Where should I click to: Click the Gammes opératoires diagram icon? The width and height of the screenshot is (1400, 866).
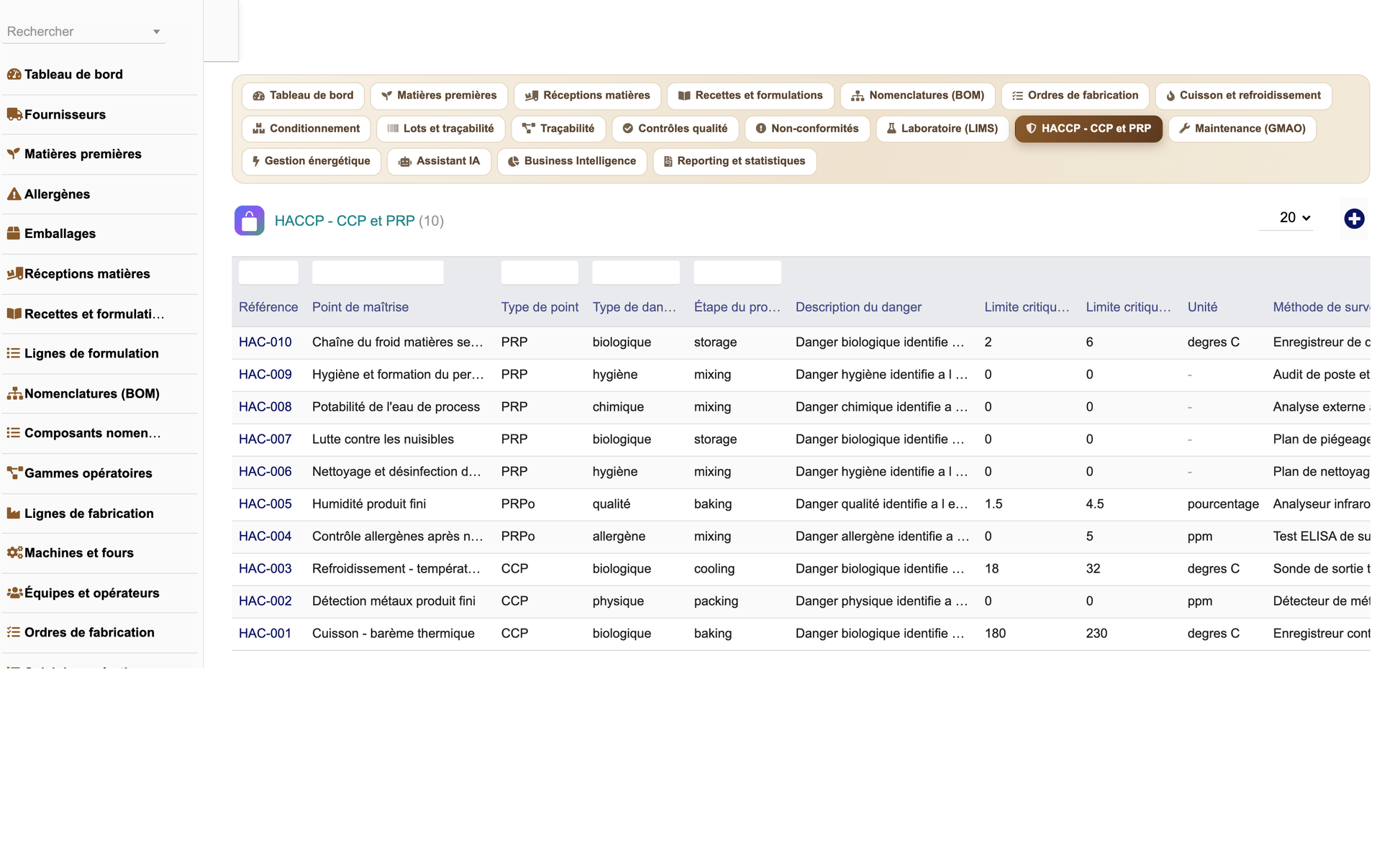(x=14, y=473)
